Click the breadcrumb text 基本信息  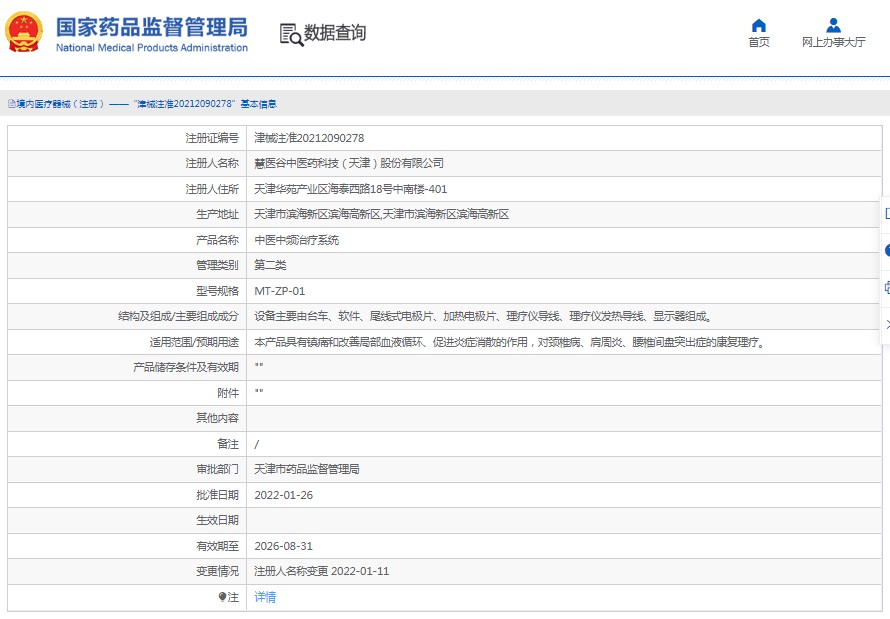tap(258, 104)
